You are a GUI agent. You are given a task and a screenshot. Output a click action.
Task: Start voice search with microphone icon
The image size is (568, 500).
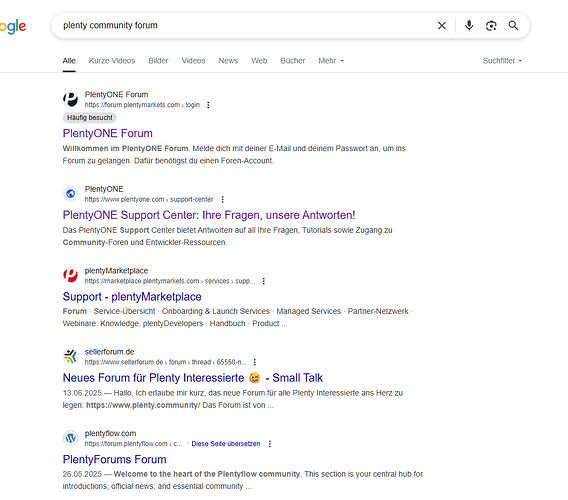[469, 25]
